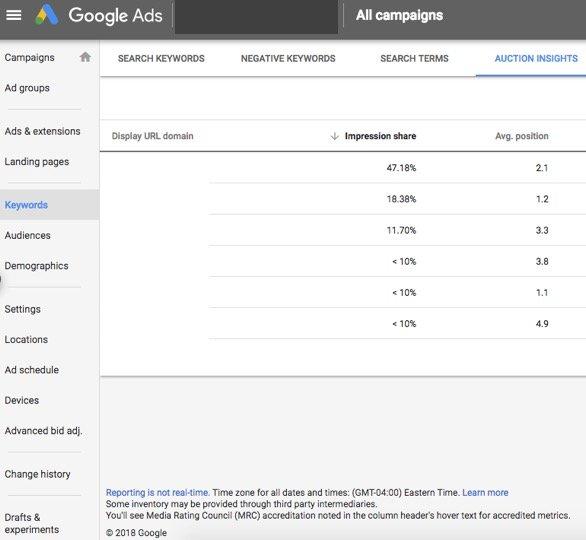Open Settings in the sidebar
Image resolution: width=586 pixels, height=540 pixels.
(x=22, y=309)
